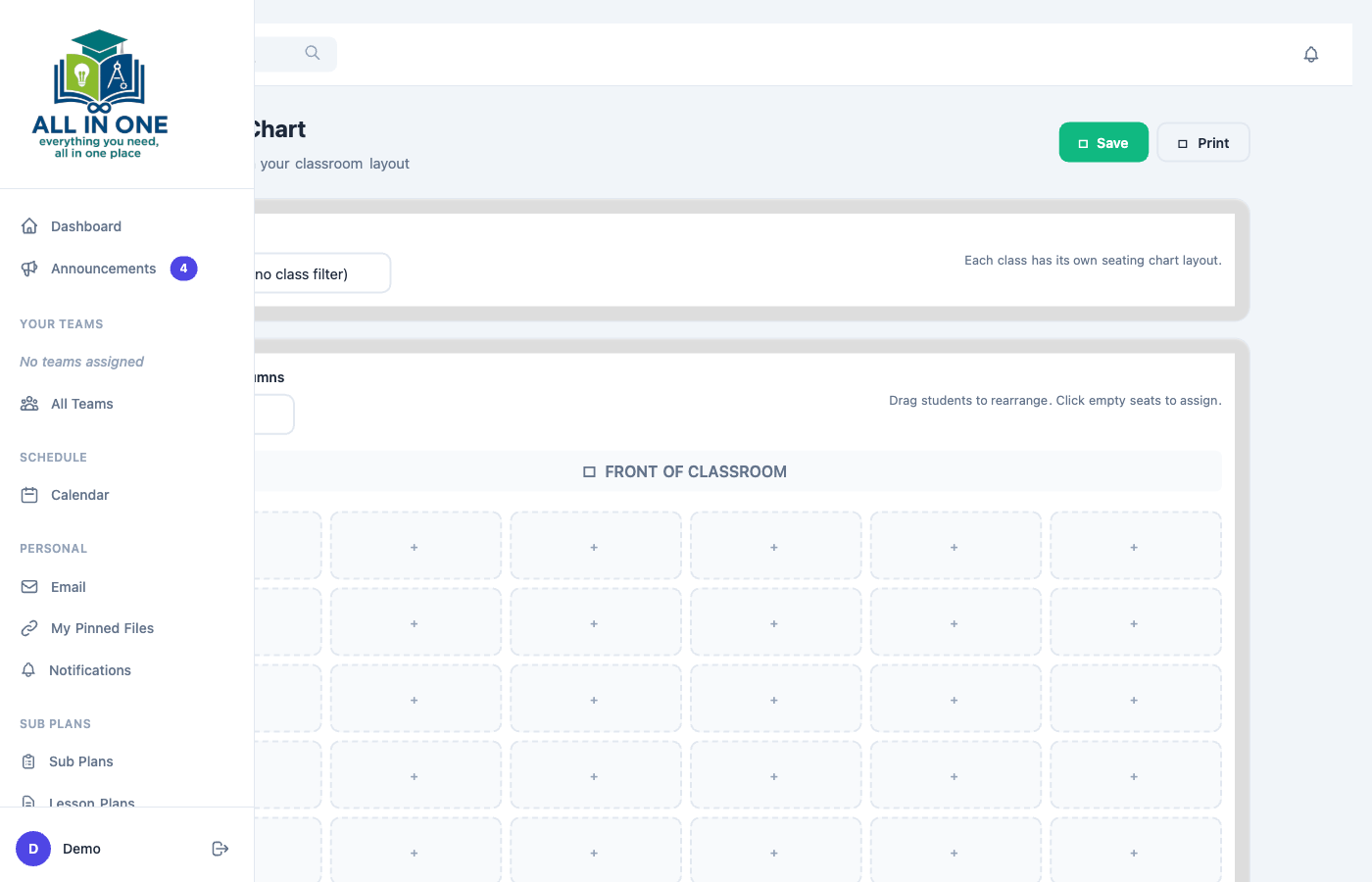
Task: Click the All In One logo
Action: 99,94
